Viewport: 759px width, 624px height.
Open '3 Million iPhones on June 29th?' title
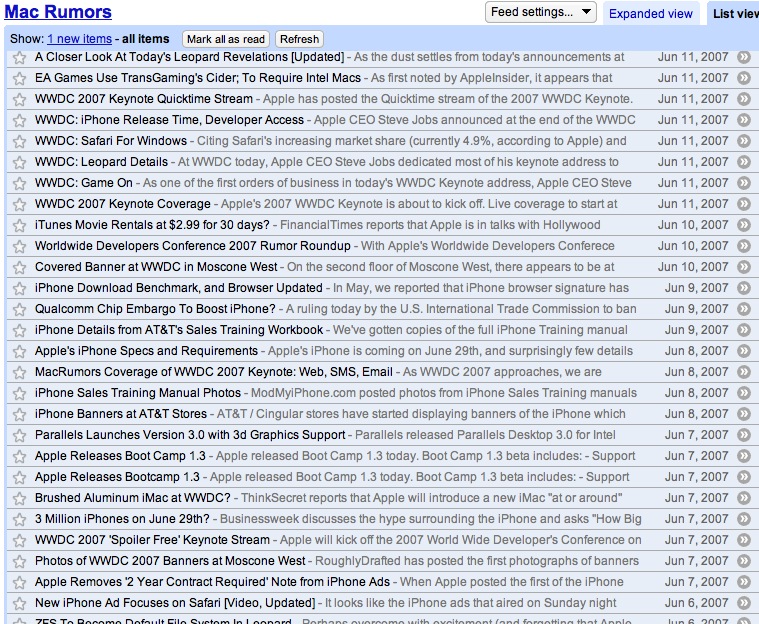122,519
